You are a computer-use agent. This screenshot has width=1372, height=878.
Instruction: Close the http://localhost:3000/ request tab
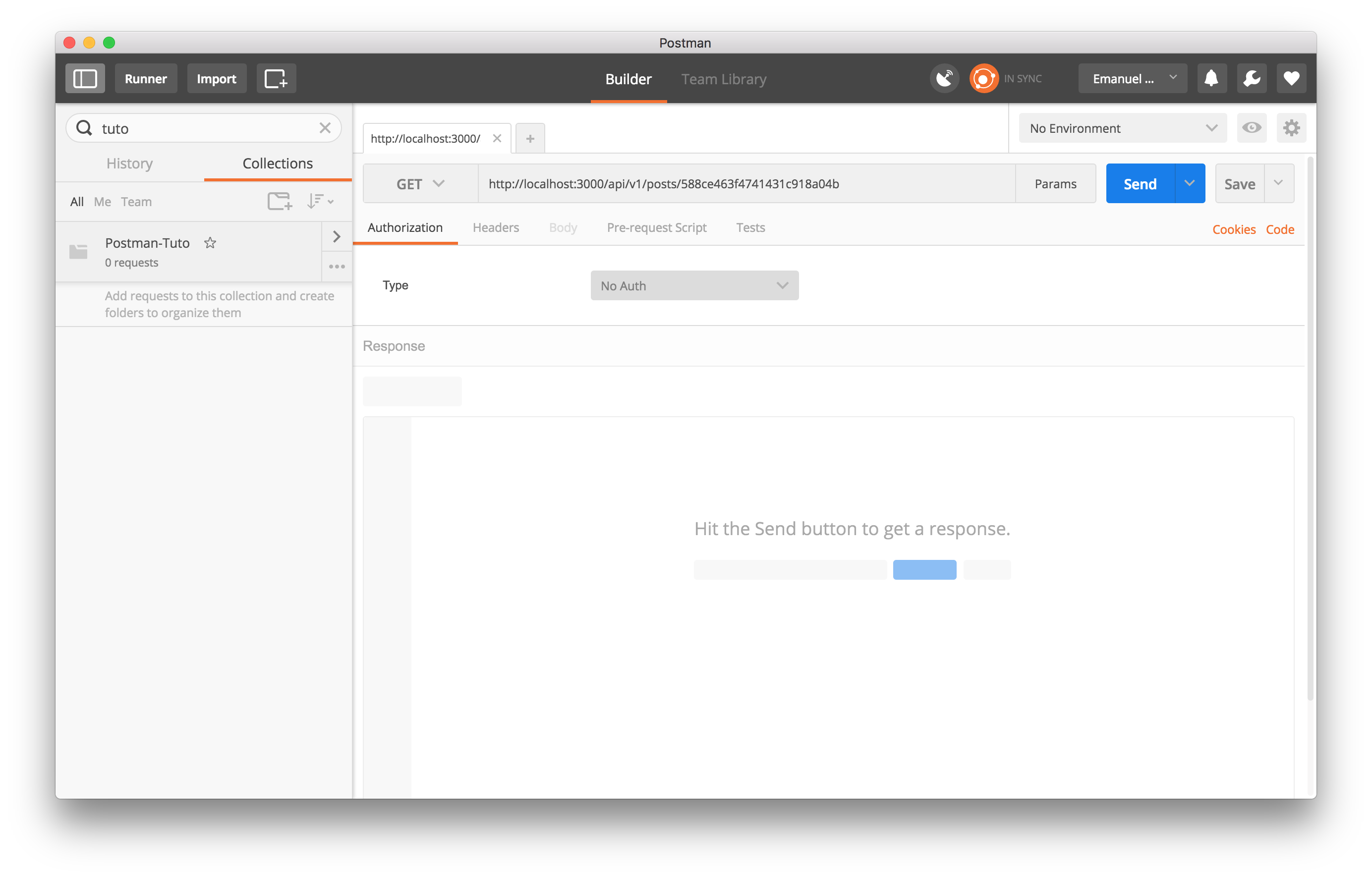pyautogui.click(x=497, y=139)
